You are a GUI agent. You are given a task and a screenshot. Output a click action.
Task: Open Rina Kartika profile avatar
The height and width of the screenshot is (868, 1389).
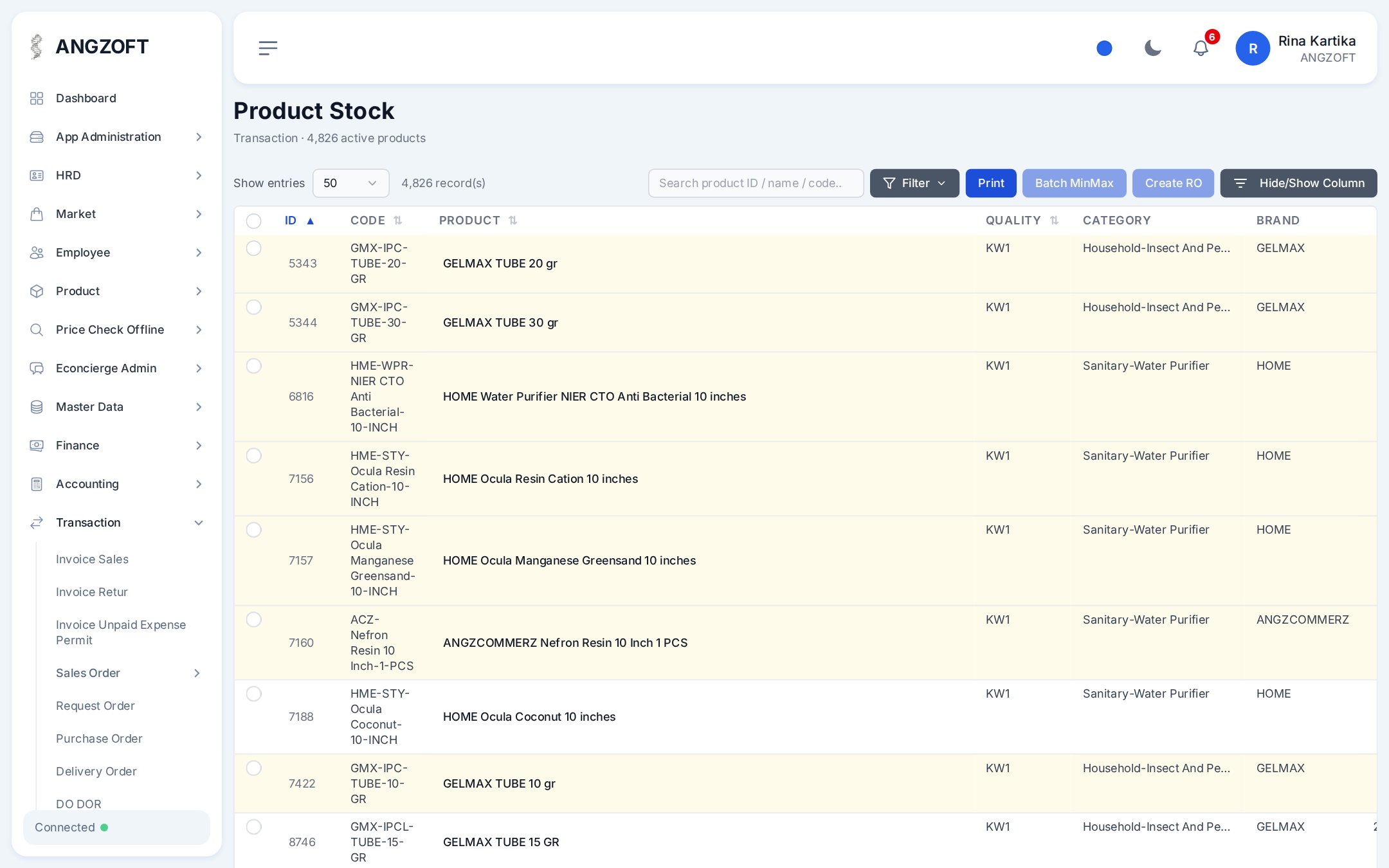click(x=1252, y=48)
